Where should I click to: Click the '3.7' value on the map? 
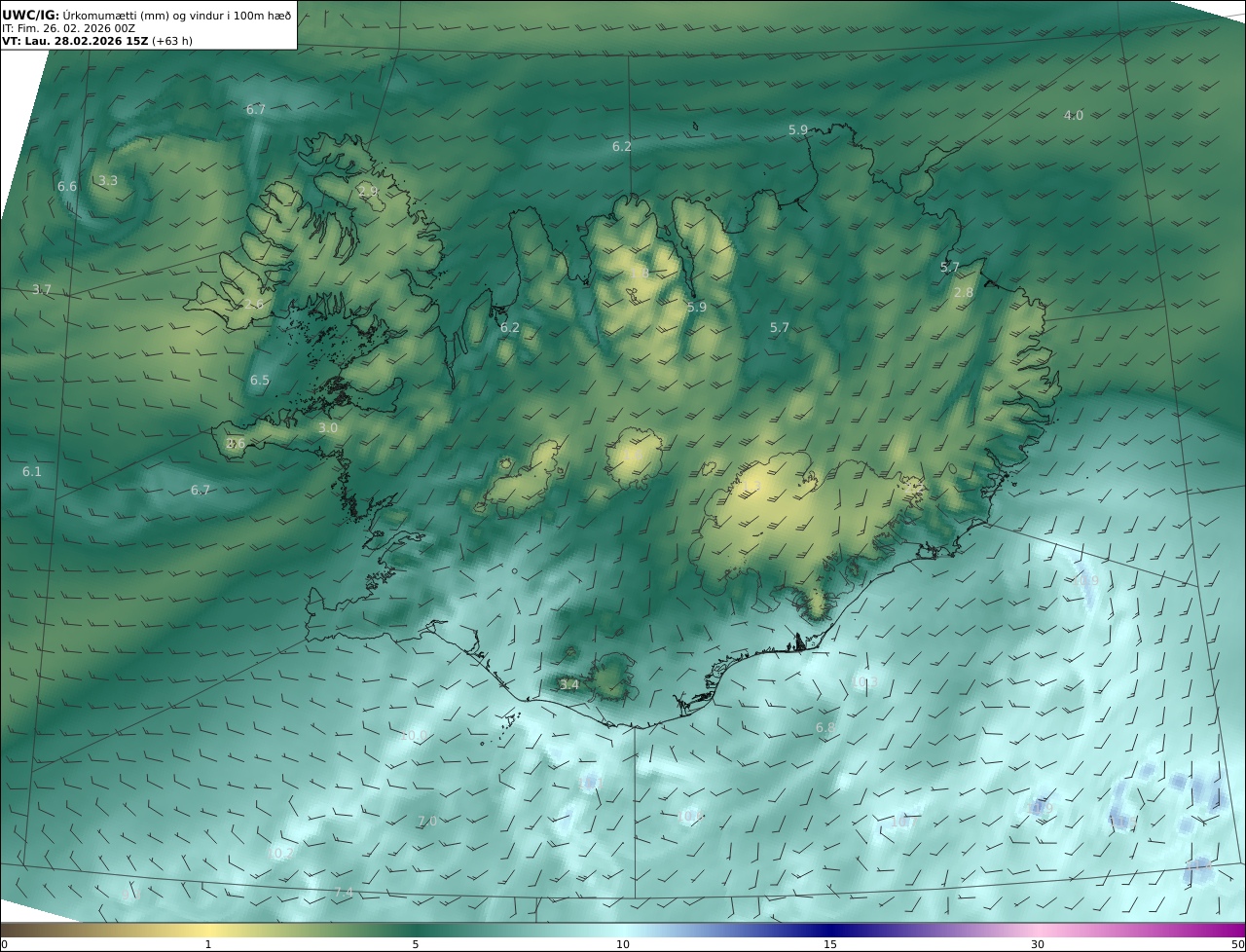42,289
